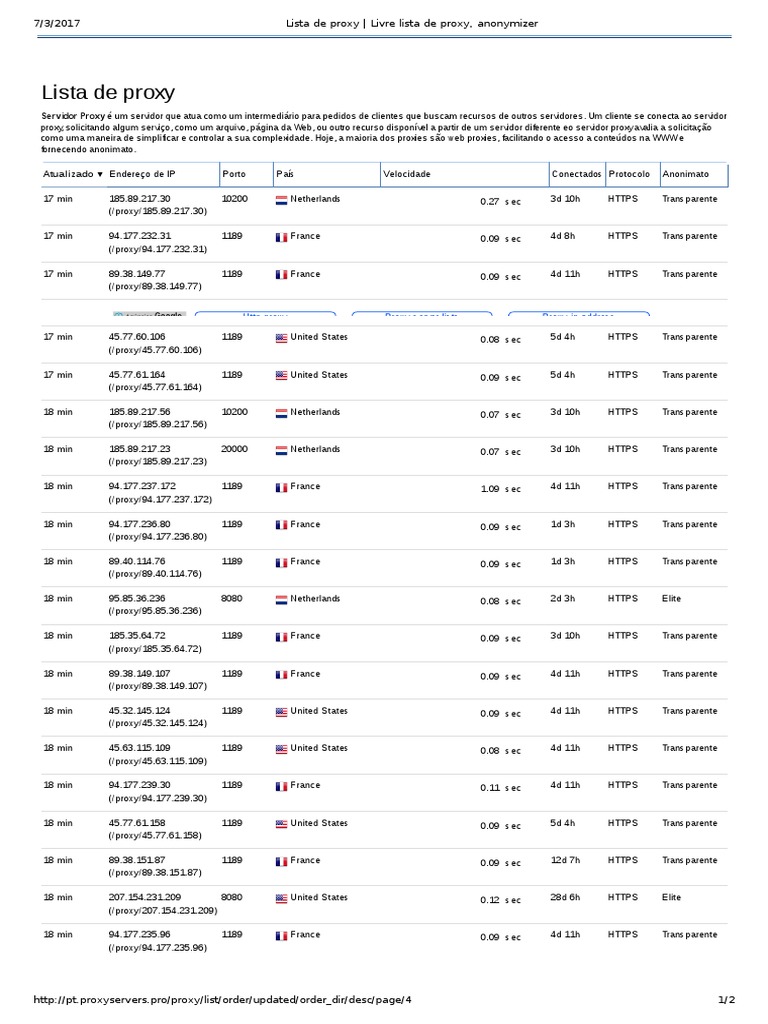Sort the table by Velocidade header

point(407,174)
